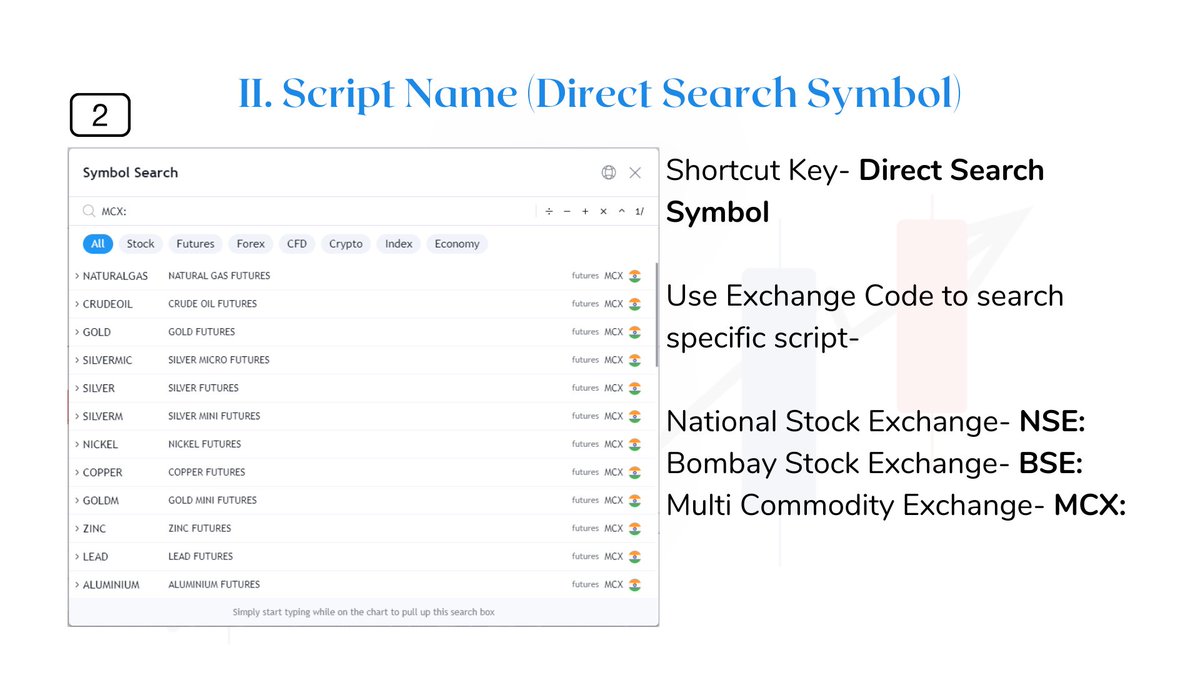Click India flag icon on NATURALGAS row
The height and width of the screenshot is (675, 1200).
[x=635, y=276]
